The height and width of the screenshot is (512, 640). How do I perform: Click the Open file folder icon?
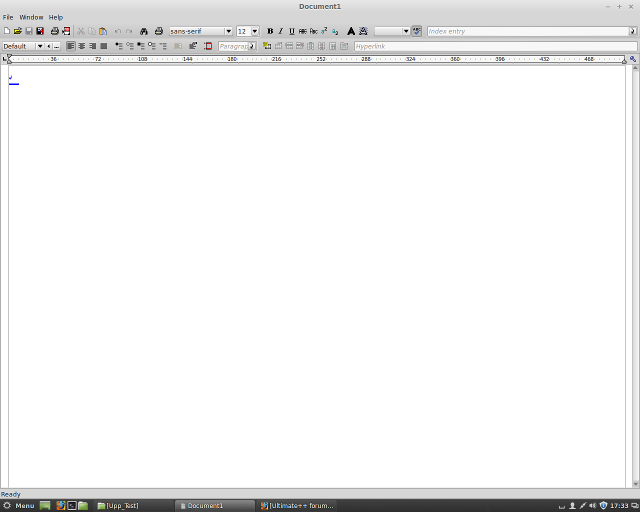pyautogui.click(x=17, y=31)
